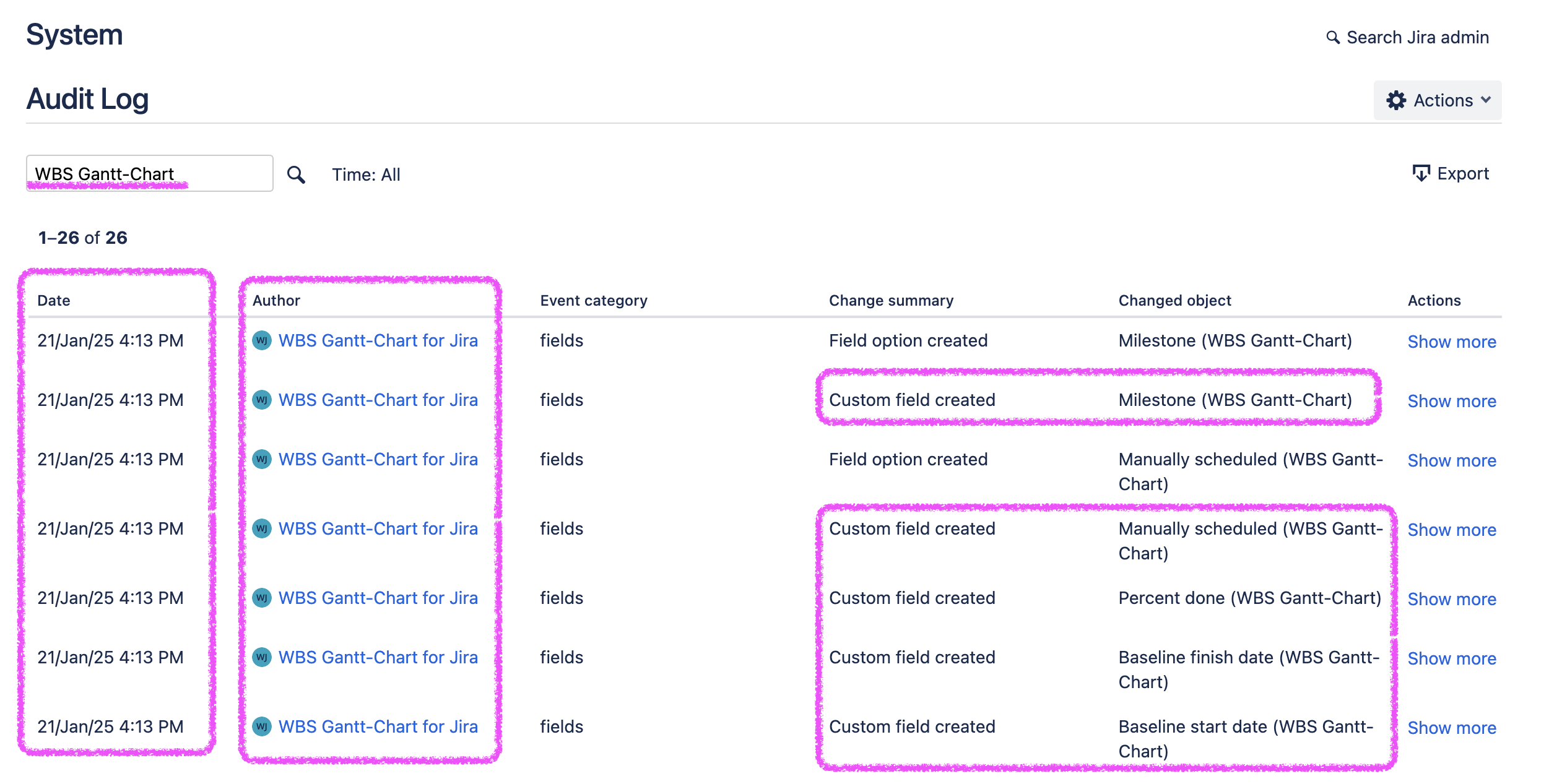The height and width of the screenshot is (784, 1549).
Task: Click the Author column header
Action: point(276,301)
